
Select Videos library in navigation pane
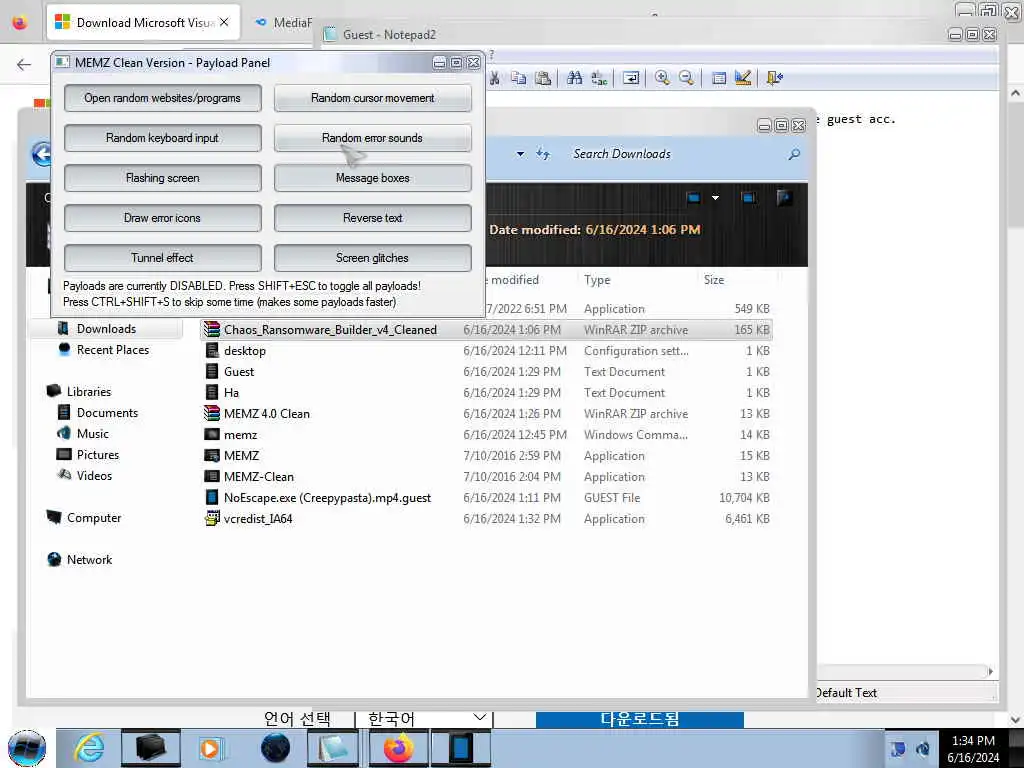click(94, 475)
